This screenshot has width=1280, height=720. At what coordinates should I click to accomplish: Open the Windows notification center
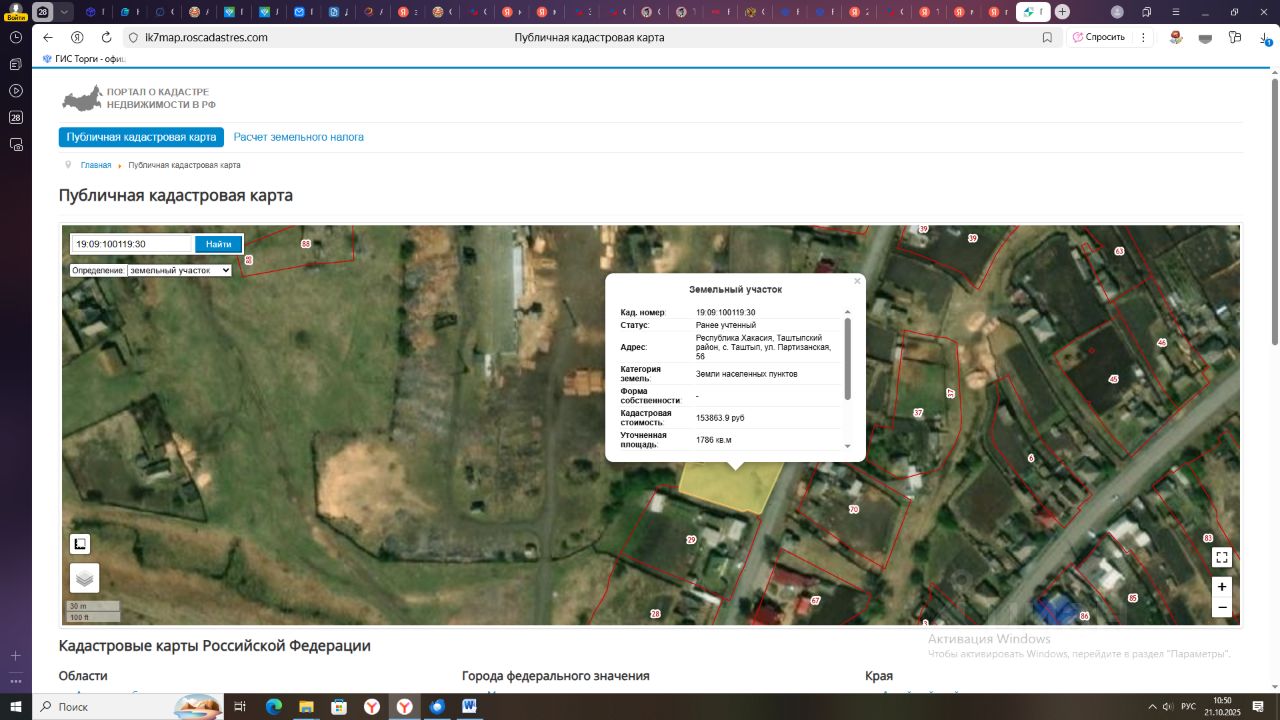(x=1259, y=706)
